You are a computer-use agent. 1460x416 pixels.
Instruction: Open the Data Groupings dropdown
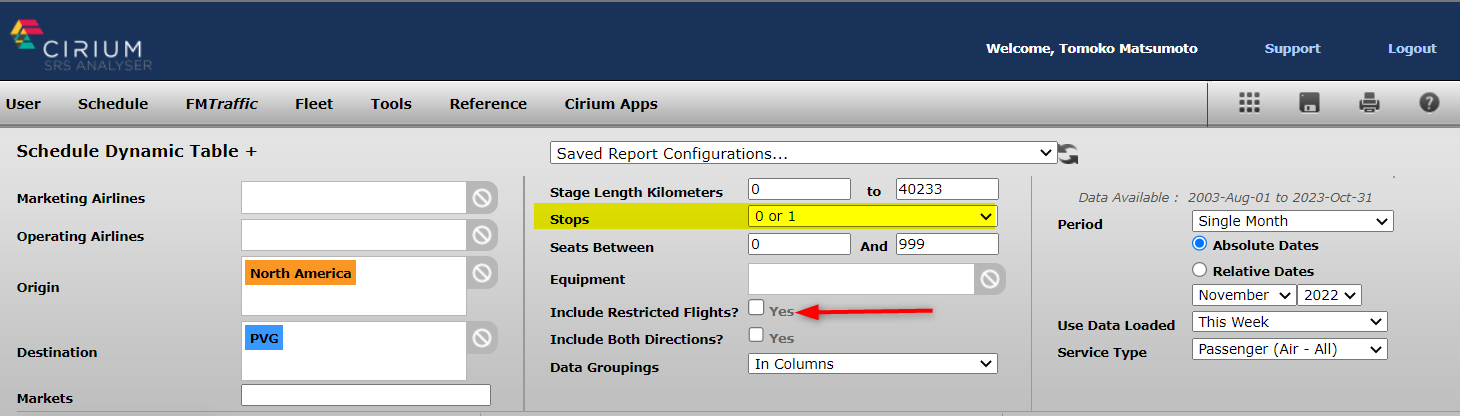coord(872,364)
